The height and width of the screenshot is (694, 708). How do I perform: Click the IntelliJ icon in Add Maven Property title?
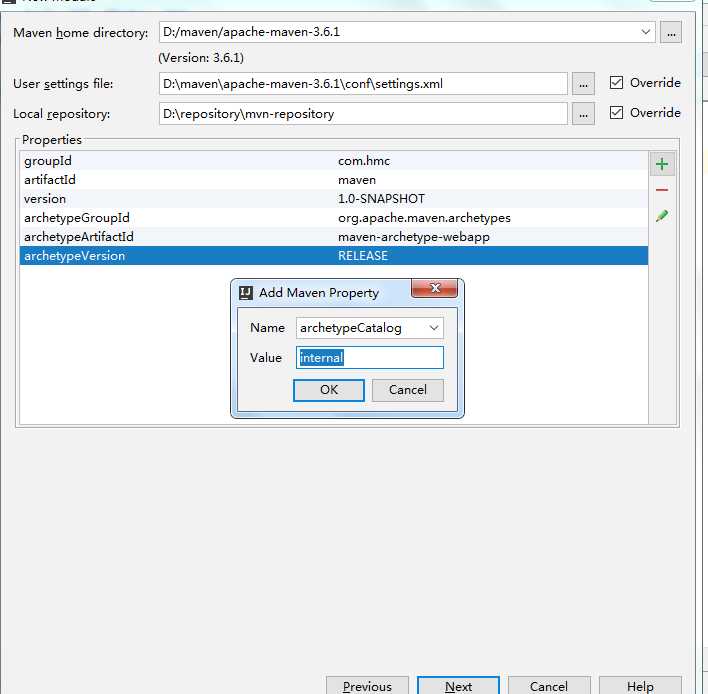(246, 293)
